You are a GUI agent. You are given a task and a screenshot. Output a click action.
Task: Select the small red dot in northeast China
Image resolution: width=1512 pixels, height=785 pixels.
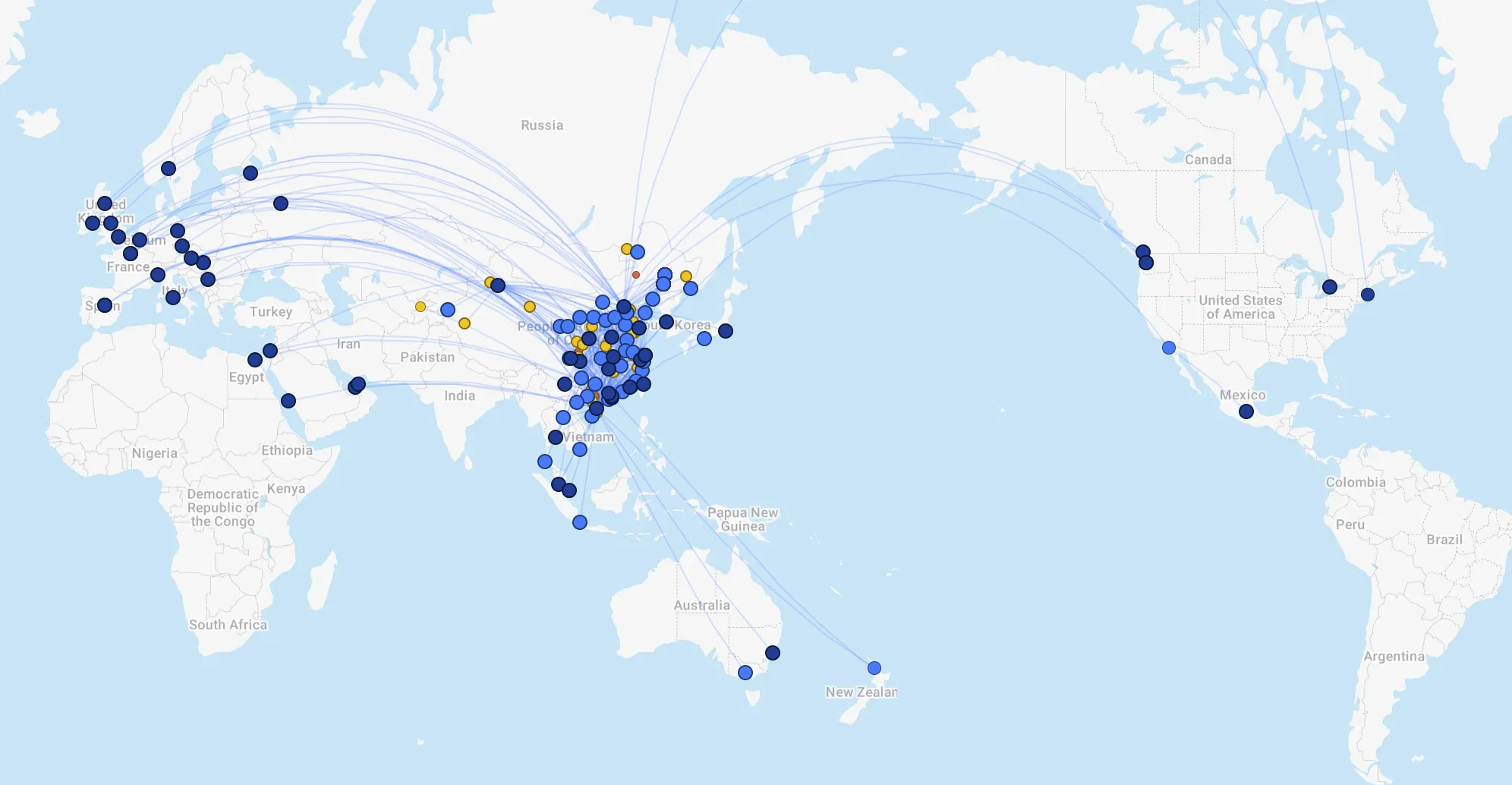(x=636, y=275)
